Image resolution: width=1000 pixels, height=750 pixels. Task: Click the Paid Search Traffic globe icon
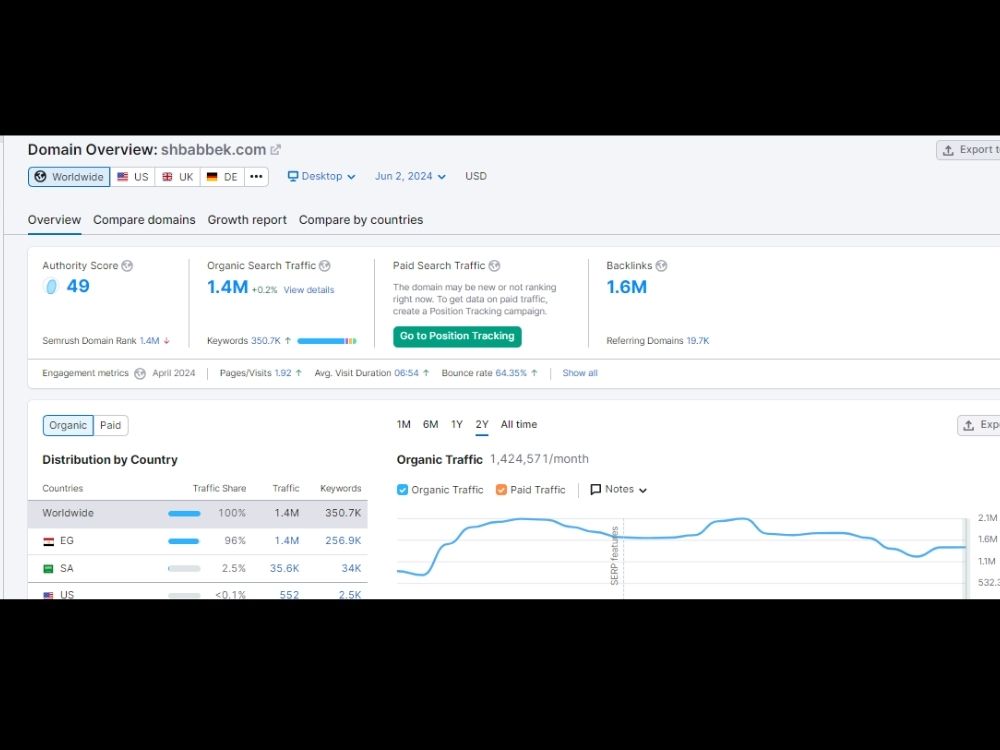point(494,266)
